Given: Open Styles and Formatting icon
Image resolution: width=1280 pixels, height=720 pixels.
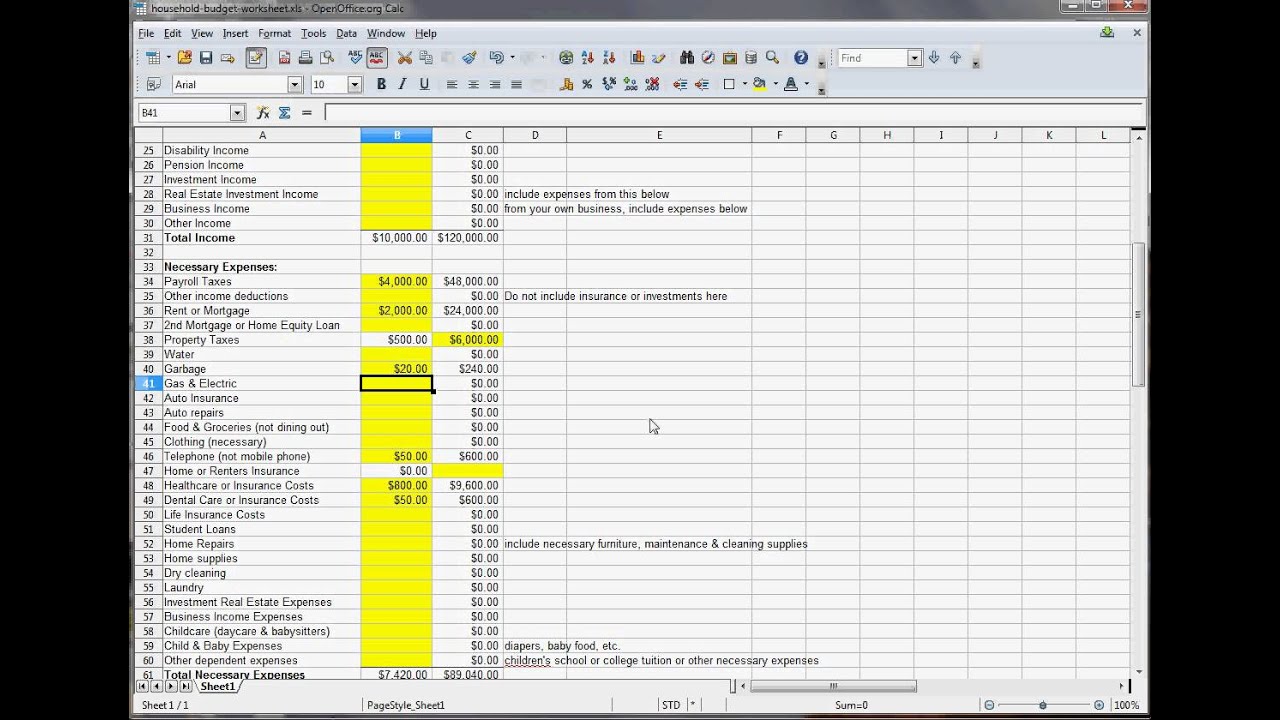Looking at the screenshot, I should pos(154,85).
